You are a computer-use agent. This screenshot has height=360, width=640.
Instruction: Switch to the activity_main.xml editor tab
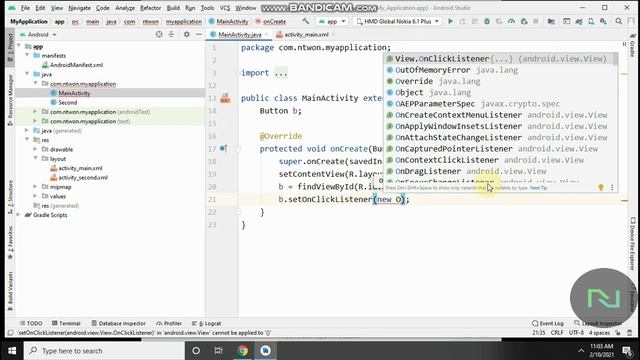tap(306, 35)
